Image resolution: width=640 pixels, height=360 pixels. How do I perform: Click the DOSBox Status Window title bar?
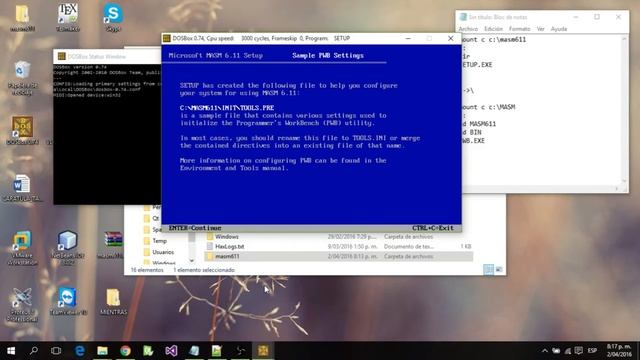(x=107, y=56)
